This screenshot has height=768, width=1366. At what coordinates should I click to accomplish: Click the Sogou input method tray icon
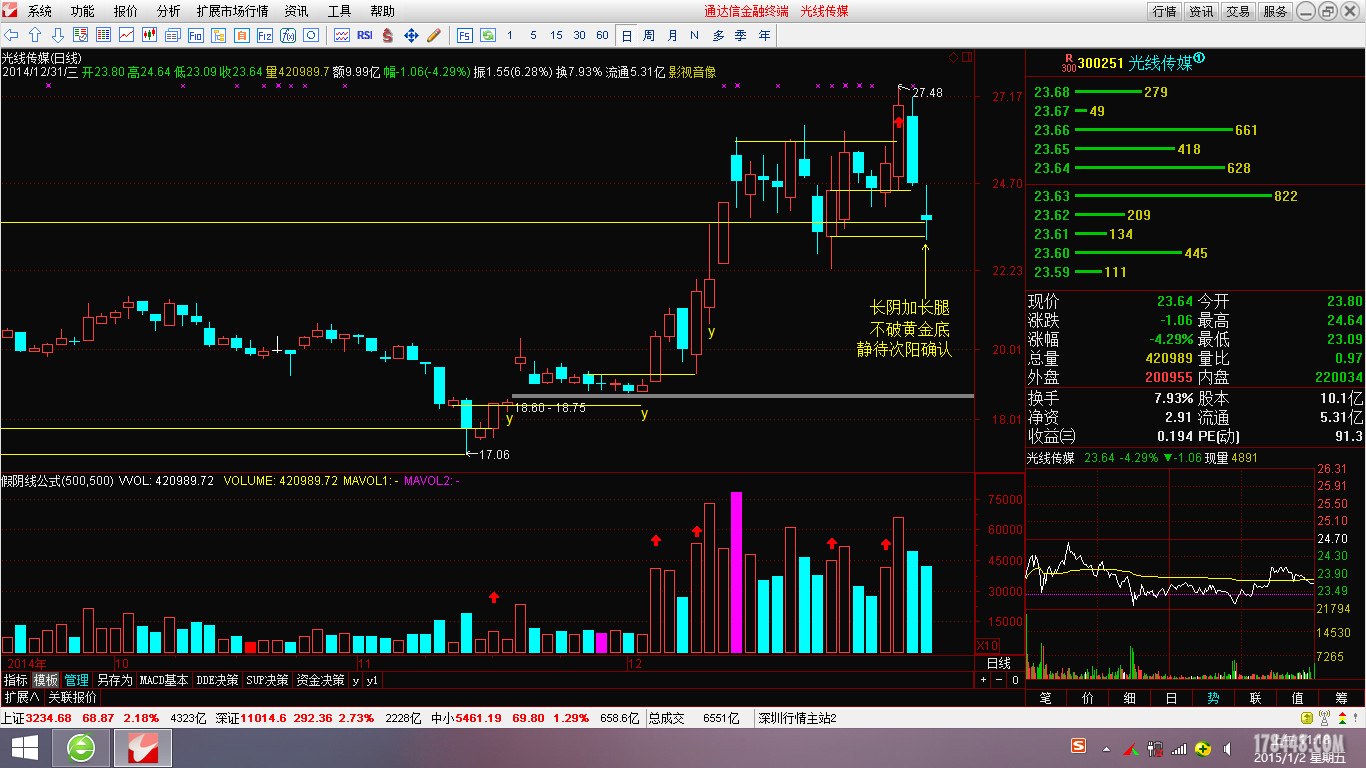click(1078, 746)
